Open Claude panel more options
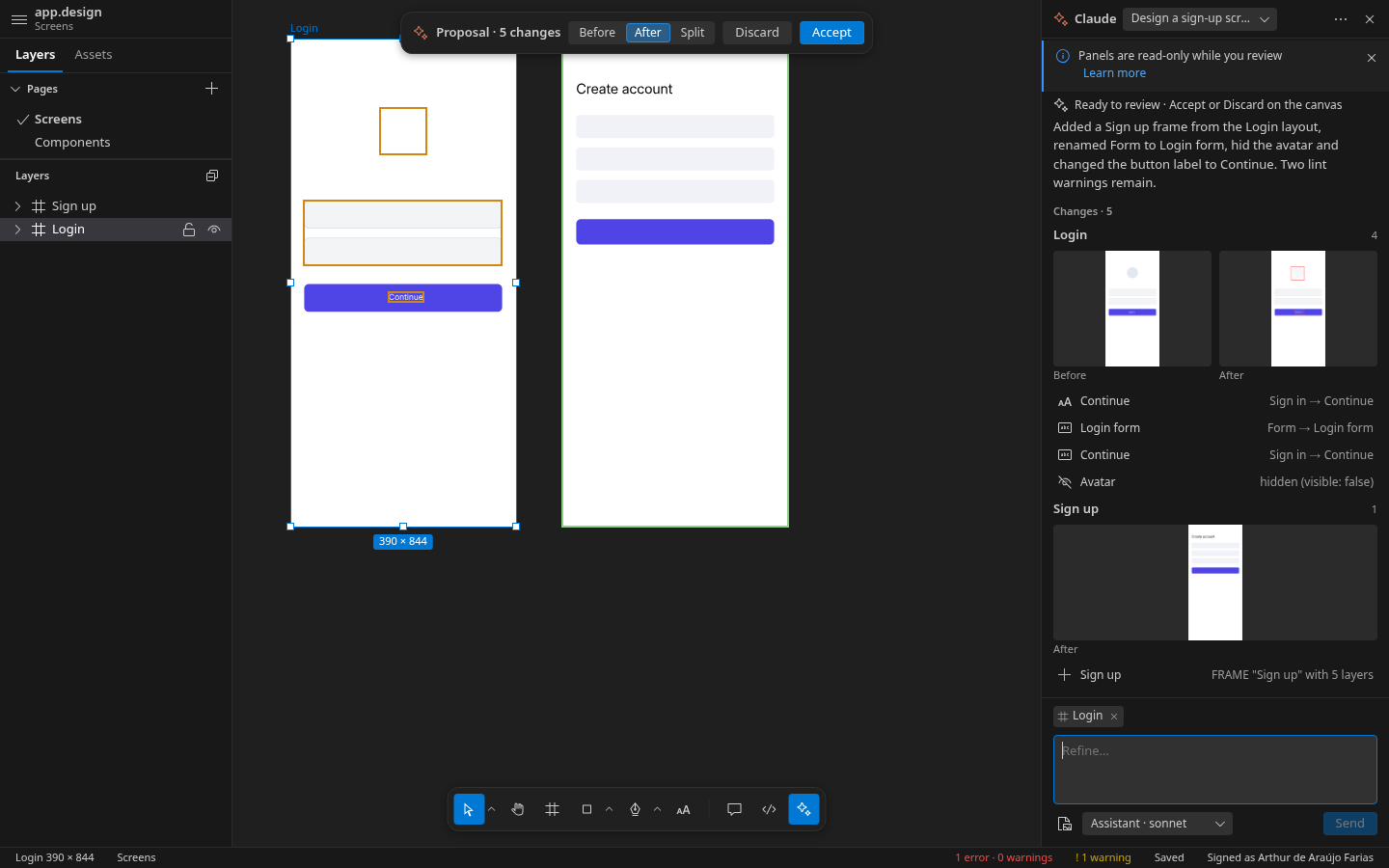1389x868 pixels. [x=1341, y=18]
